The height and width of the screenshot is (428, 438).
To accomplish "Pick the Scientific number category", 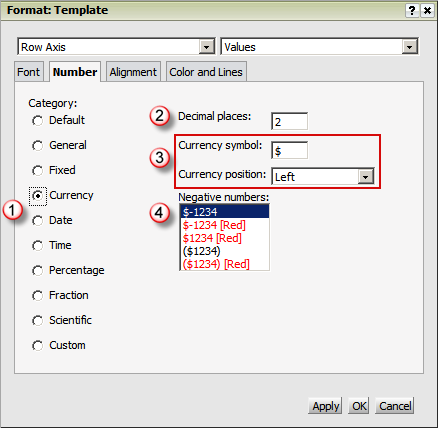I will click(37, 320).
